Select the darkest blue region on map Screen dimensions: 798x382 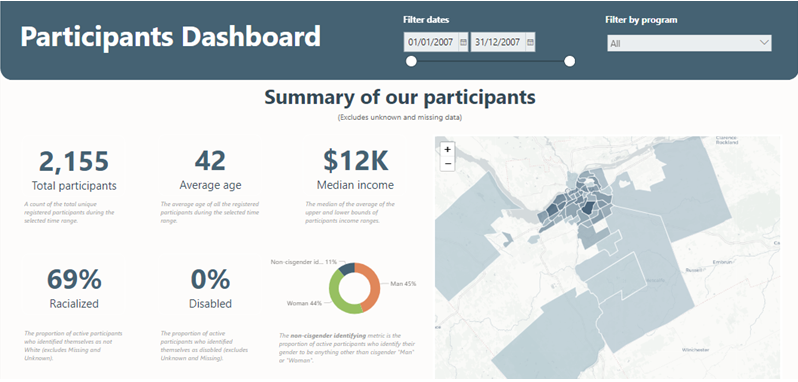point(588,208)
